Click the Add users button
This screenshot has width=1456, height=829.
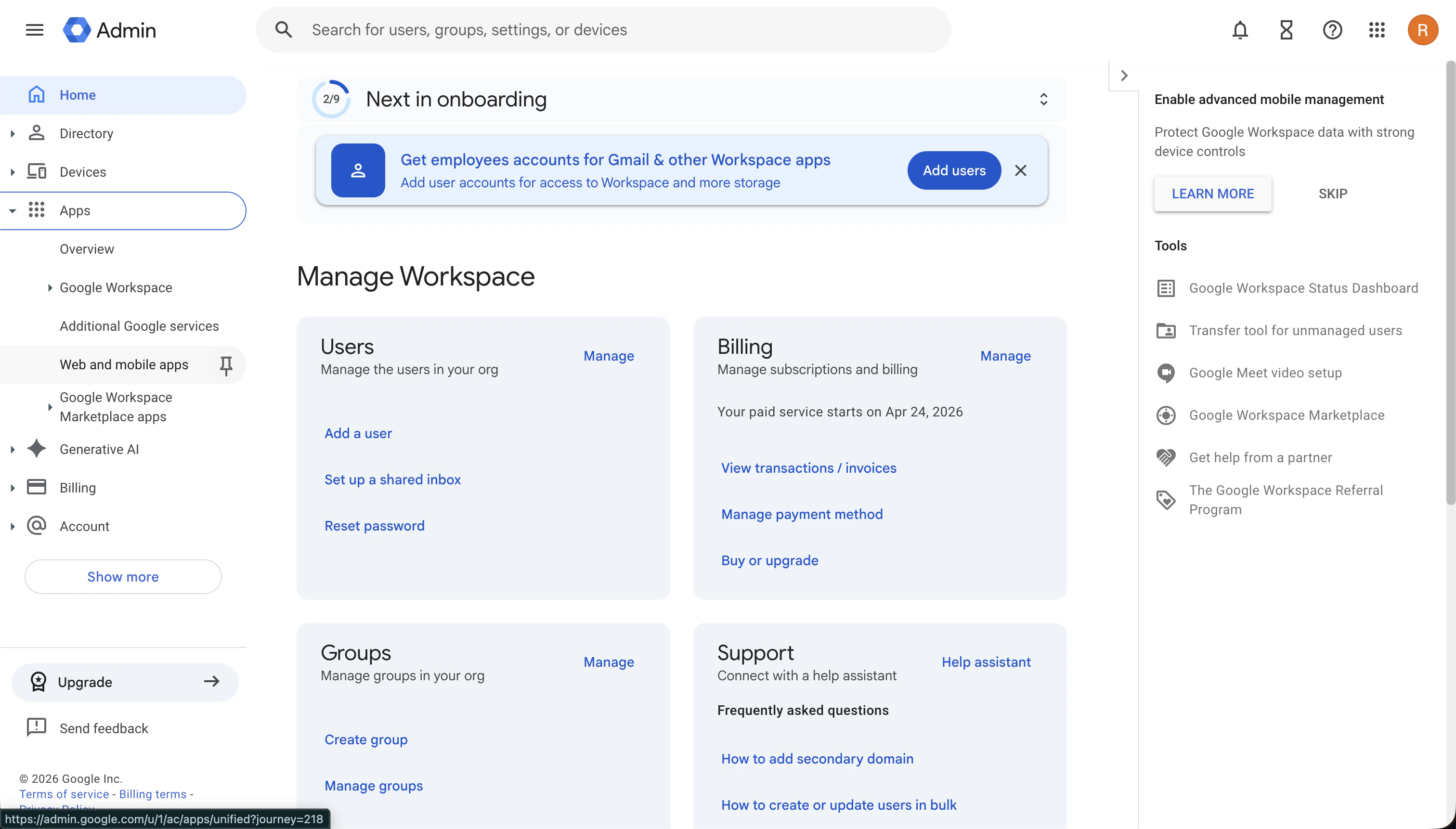954,170
